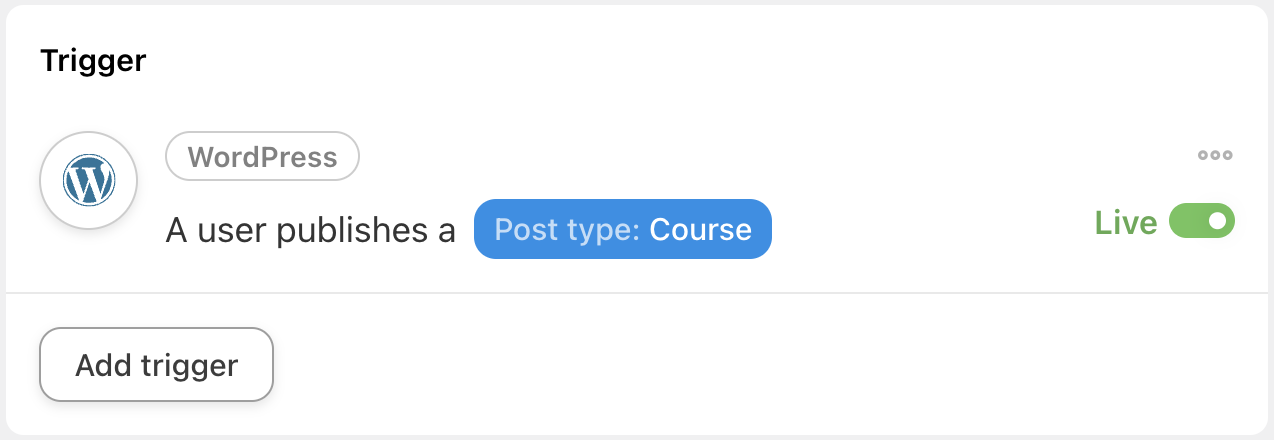Select the Post type: Course token
This screenshot has width=1274, height=440.
pyautogui.click(x=622, y=229)
